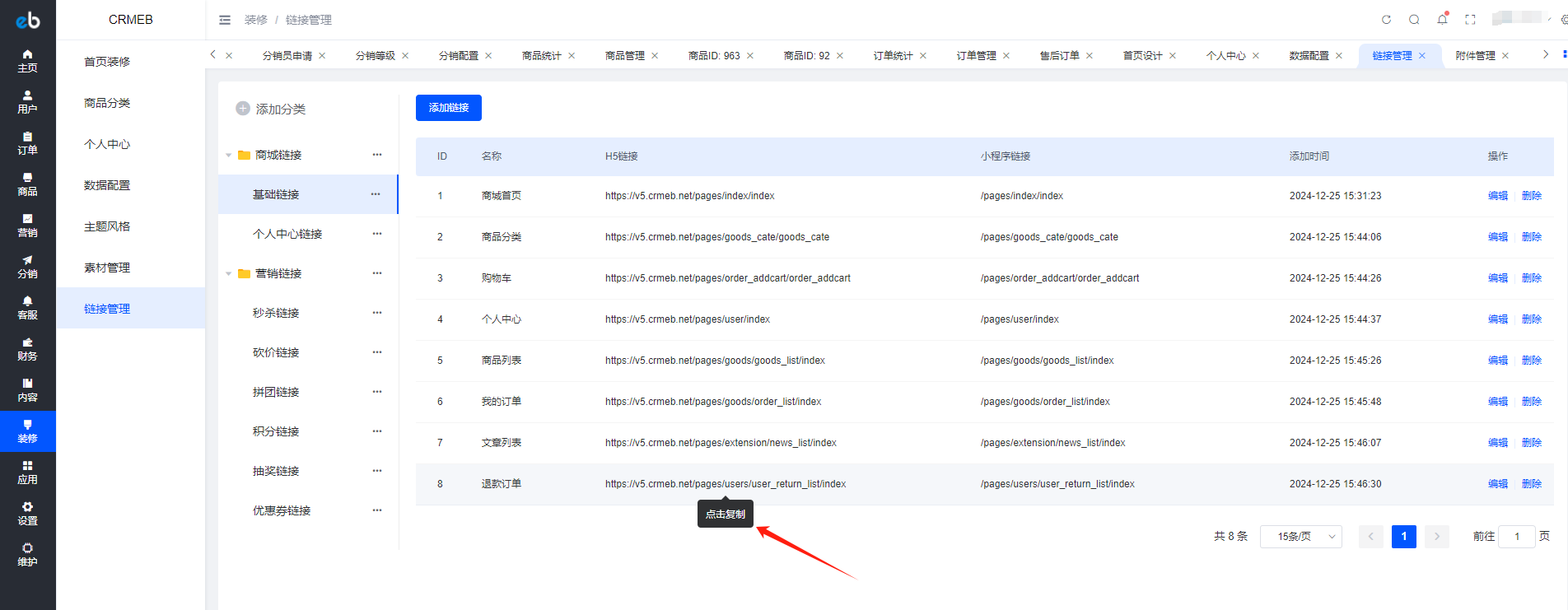1568x610 pixels.
Task: Select 素材管理 in the submenu
Action: [107, 268]
